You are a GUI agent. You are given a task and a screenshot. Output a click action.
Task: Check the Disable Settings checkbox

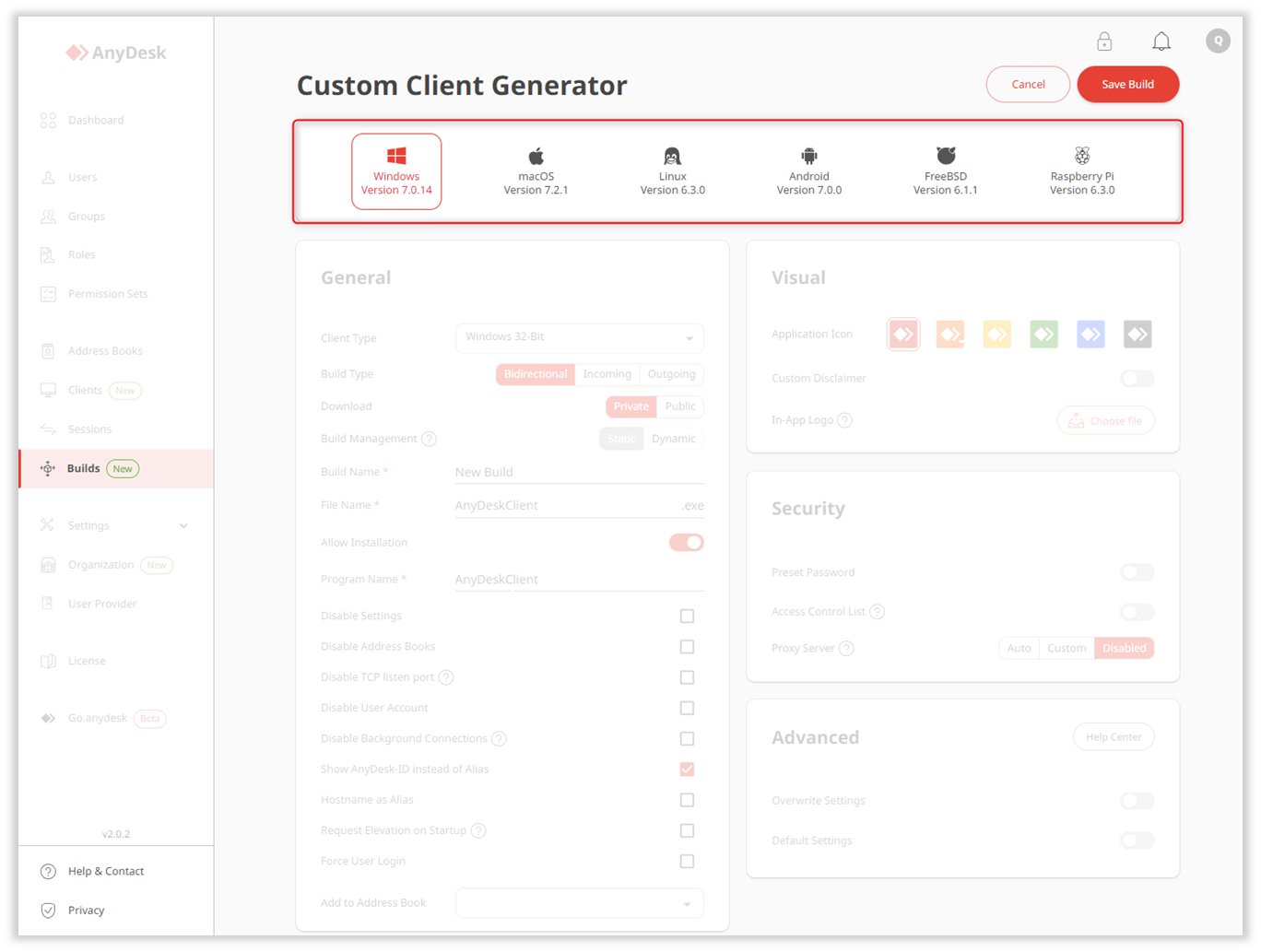(687, 616)
